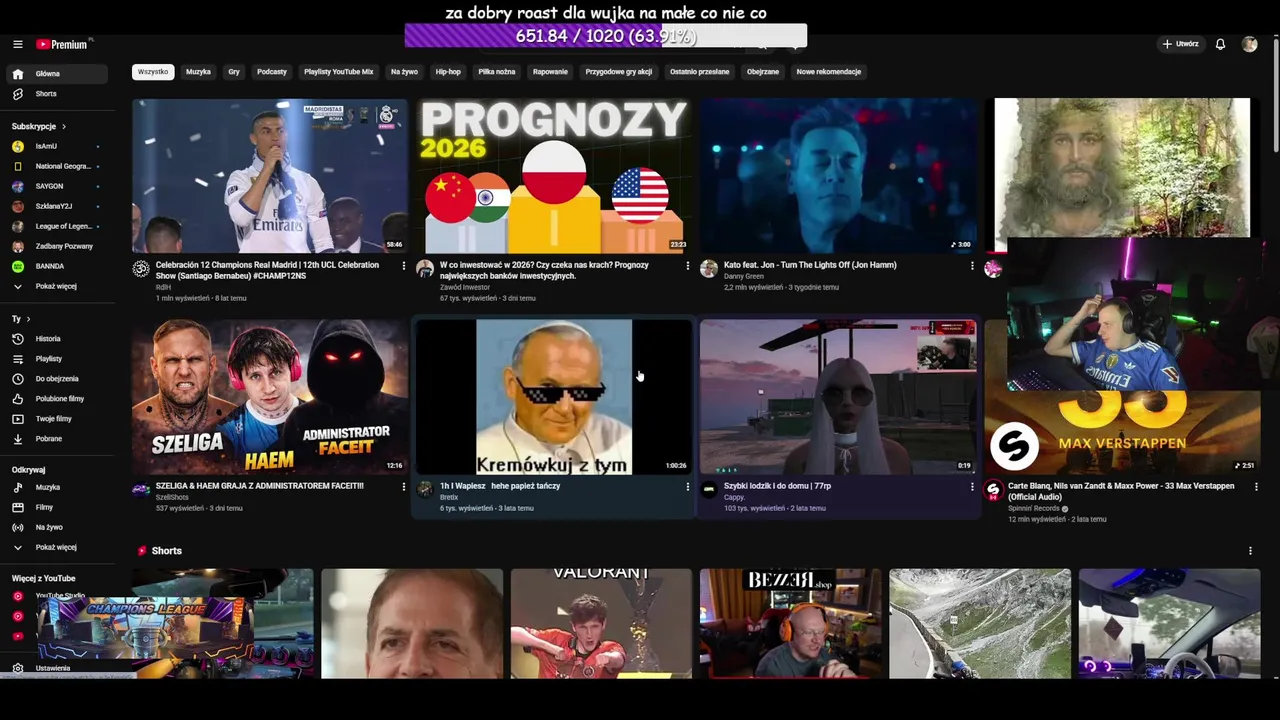This screenshot has height=720, width=1280.
Task: Click the YouTube Premium logo
Action: click(x=63, y=44)
